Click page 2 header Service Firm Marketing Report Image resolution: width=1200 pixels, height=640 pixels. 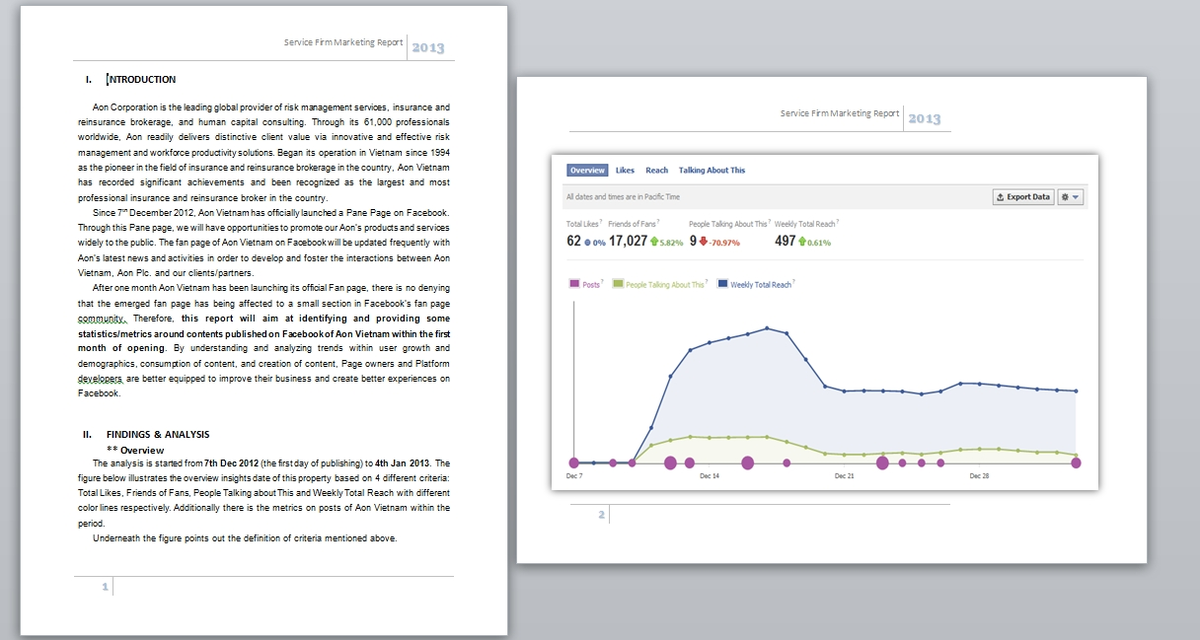pyautogui.click(x=840, y=113)
